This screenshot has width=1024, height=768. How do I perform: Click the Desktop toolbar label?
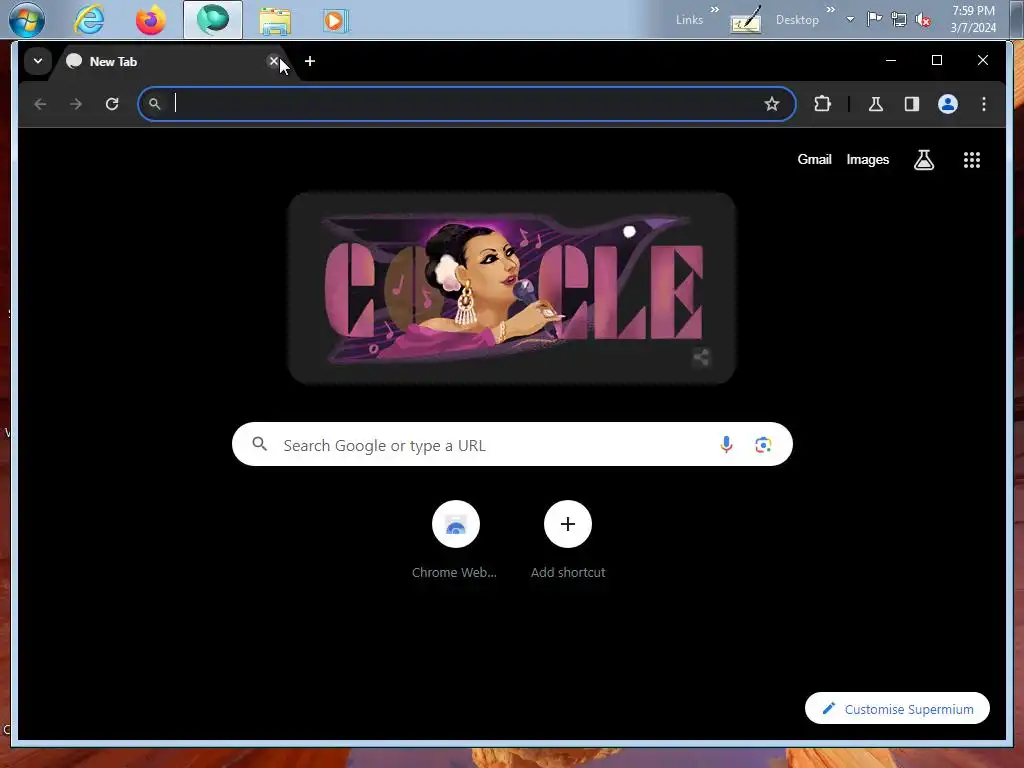(x=797, y=20)
